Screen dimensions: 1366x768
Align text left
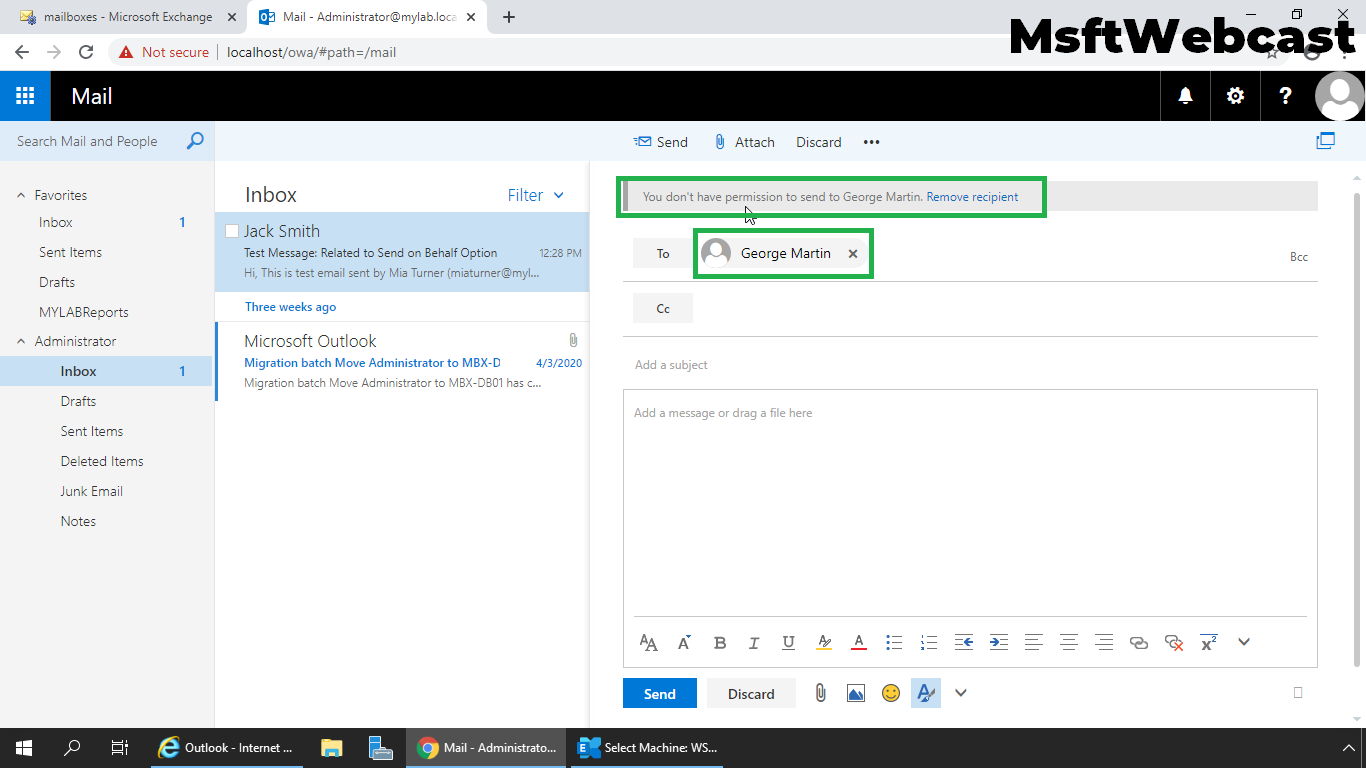1034,643
